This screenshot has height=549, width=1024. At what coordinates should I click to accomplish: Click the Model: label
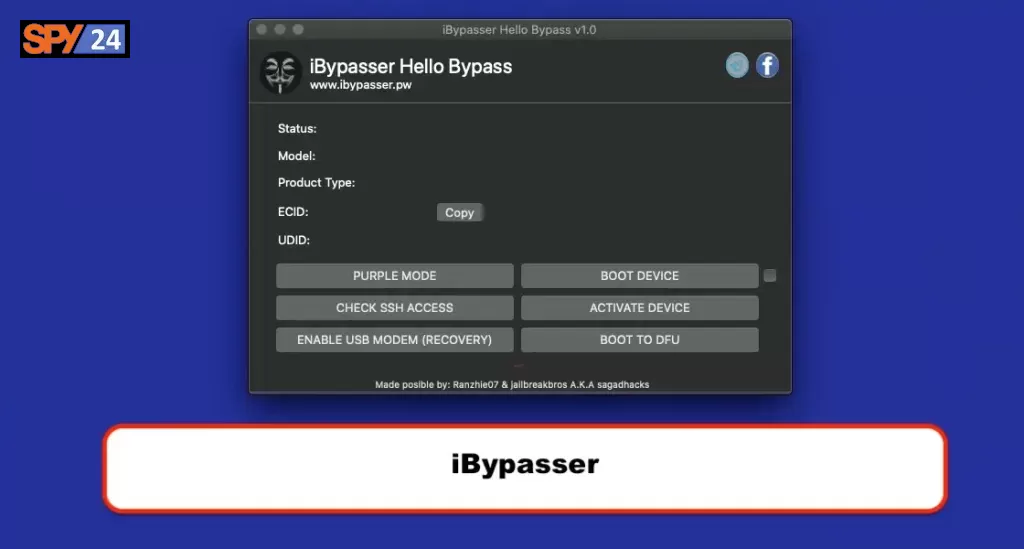coord(296,156)
